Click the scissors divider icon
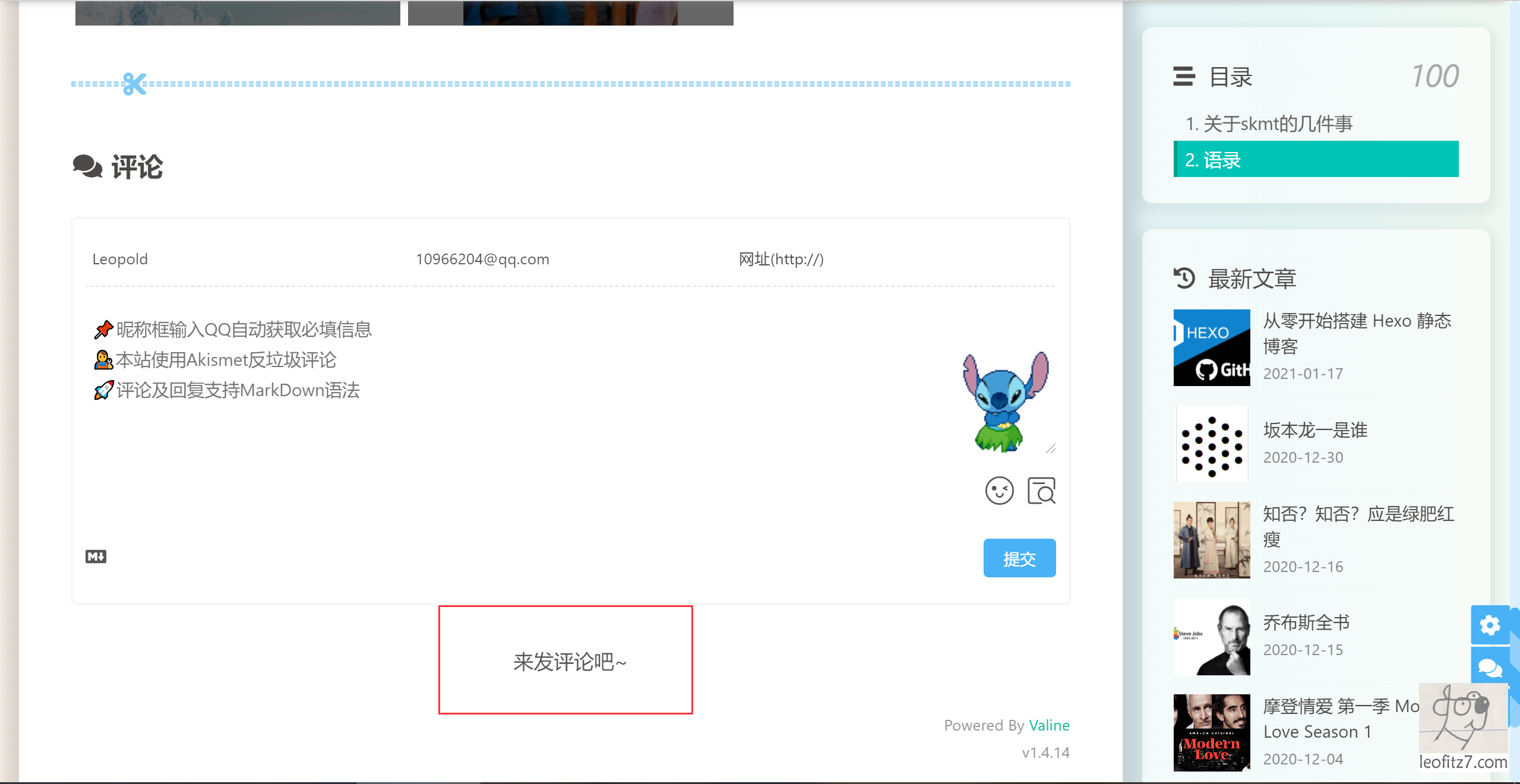This screenshot has width=1520, height=784. pos(135,84)
